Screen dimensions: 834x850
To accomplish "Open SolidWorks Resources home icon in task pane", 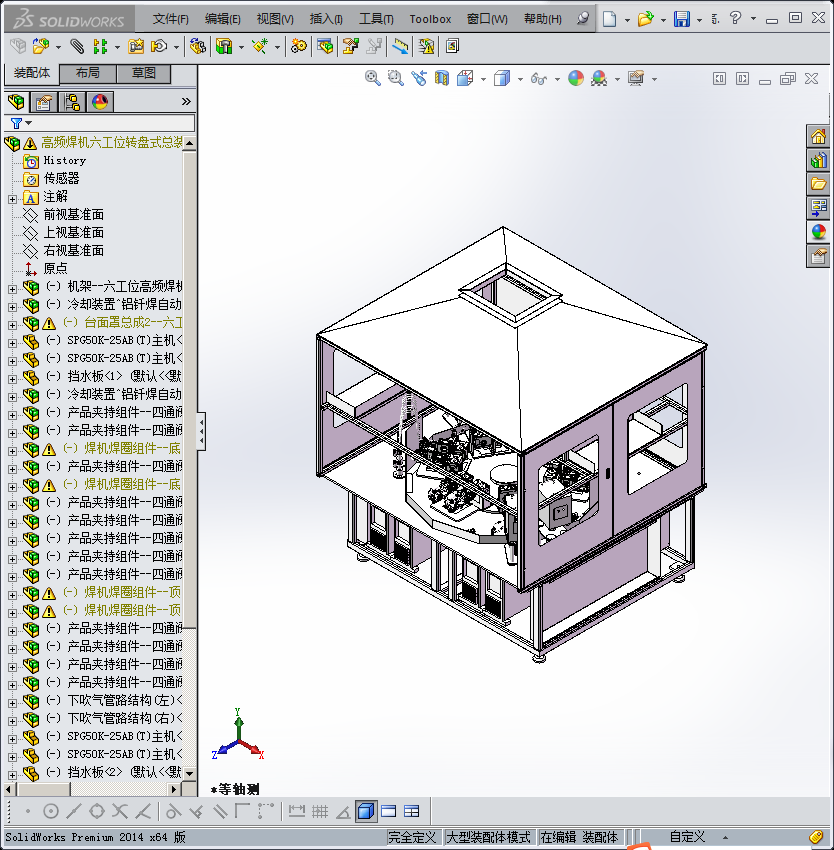I will [x=818, y=136].
